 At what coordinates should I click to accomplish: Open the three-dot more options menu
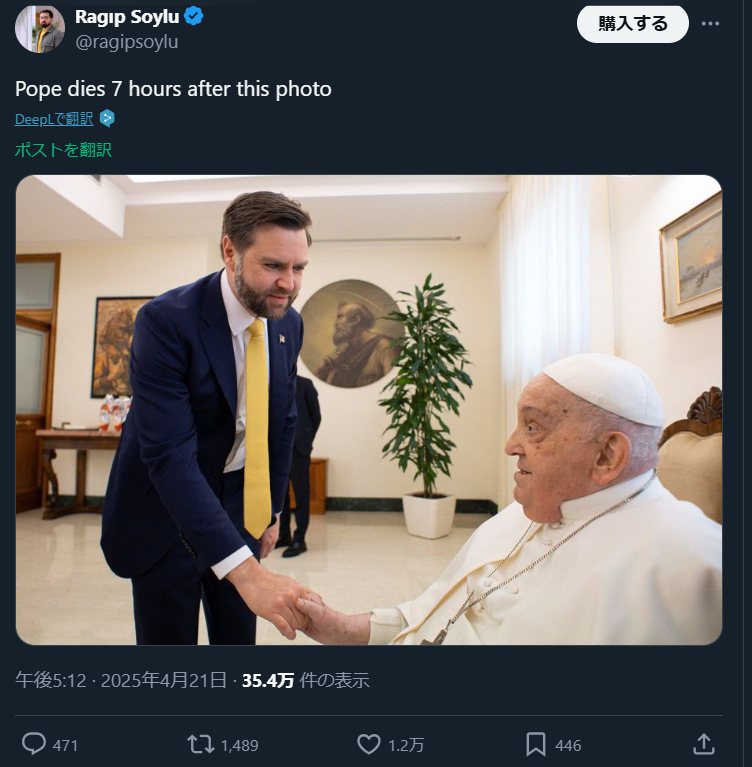pyautogui.click(x=710, y=24)
